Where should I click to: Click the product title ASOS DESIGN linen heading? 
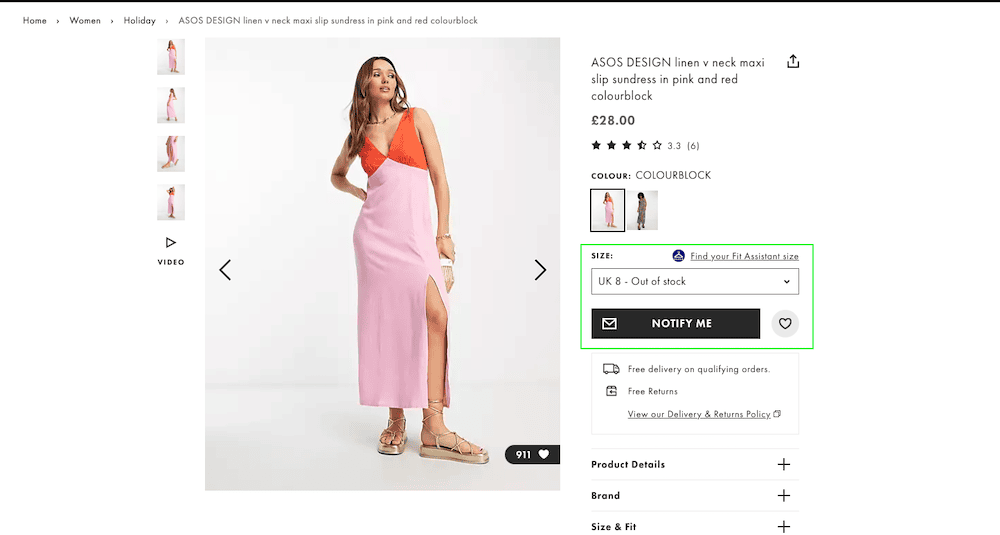click(x=677, y=79)
